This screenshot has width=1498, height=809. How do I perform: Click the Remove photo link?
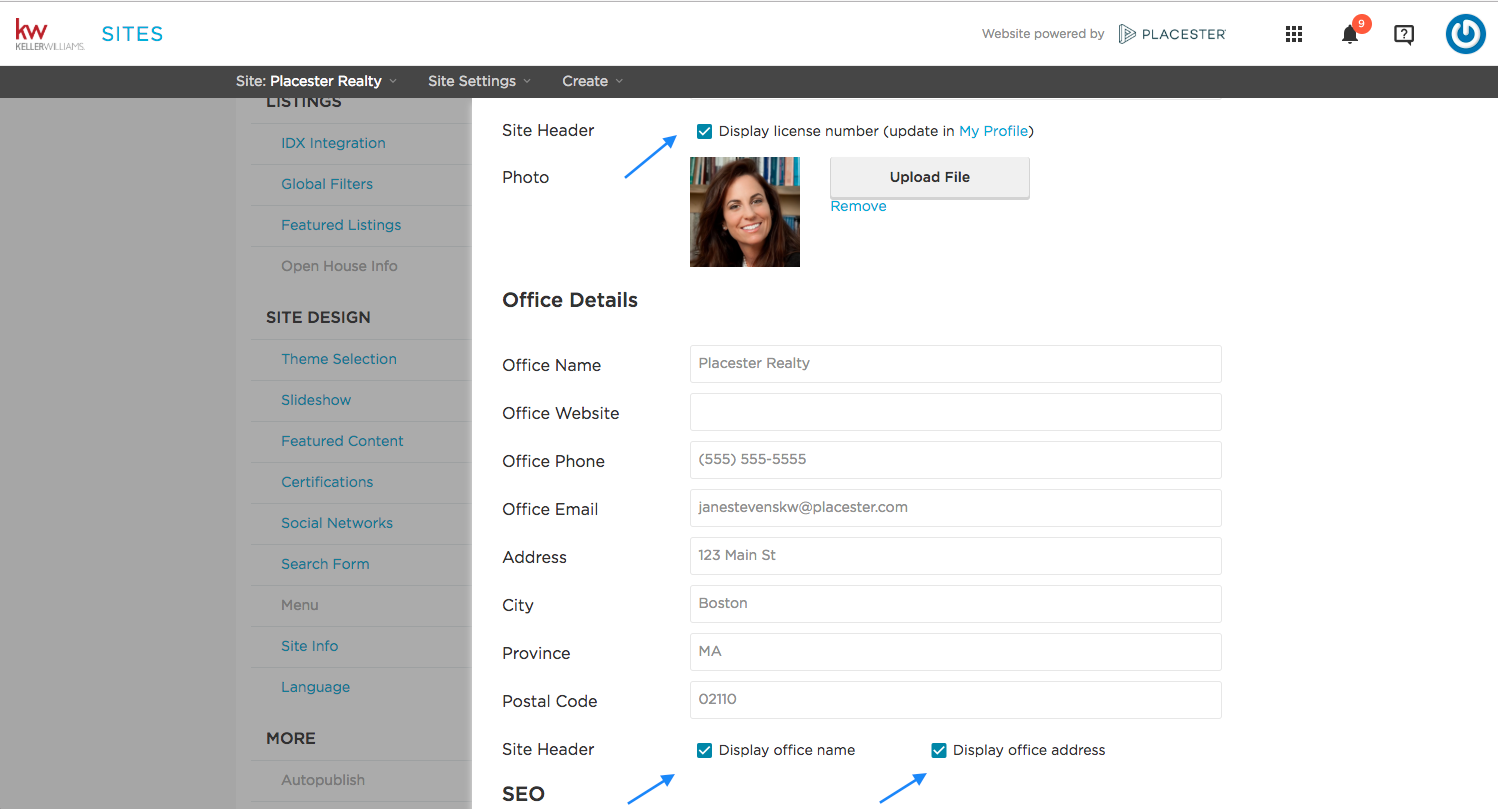point(858,206)
